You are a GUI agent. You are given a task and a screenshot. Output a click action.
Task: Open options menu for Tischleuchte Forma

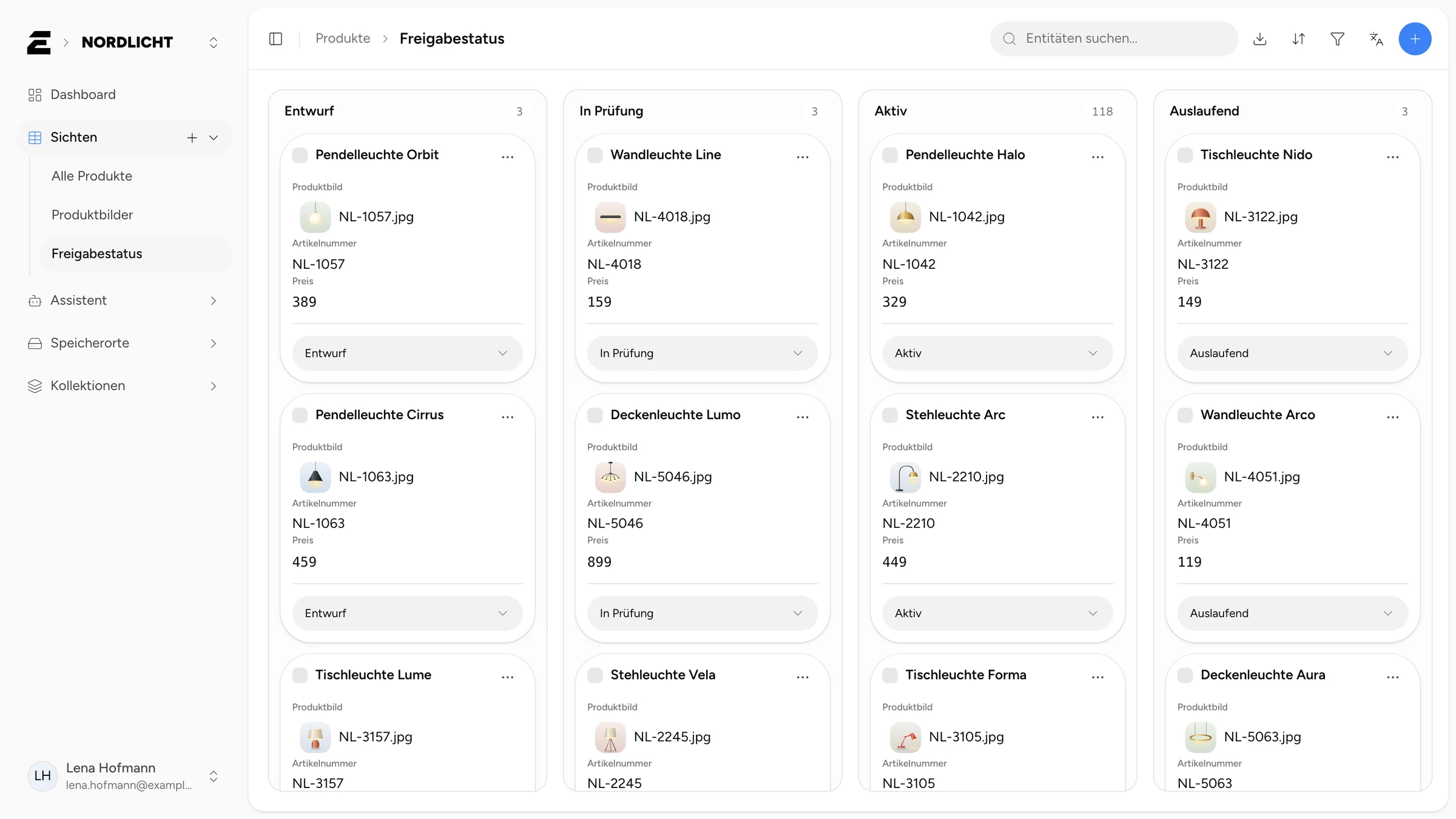click(1097, 677)
